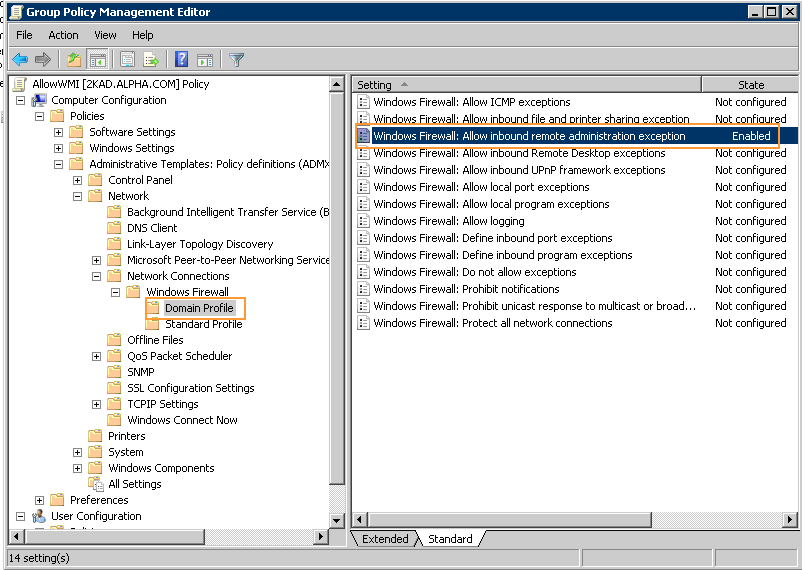Image resolution: width=802 pixels, height=570 pixels.
Task: Click the Up one level folder icon
Action: tap(73, 60)
